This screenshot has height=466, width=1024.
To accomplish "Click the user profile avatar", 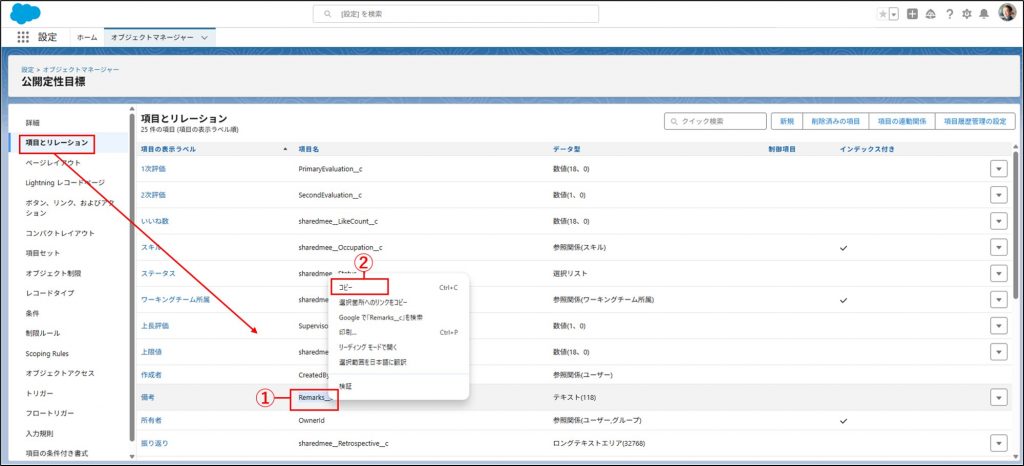I will pos(1007,13).
